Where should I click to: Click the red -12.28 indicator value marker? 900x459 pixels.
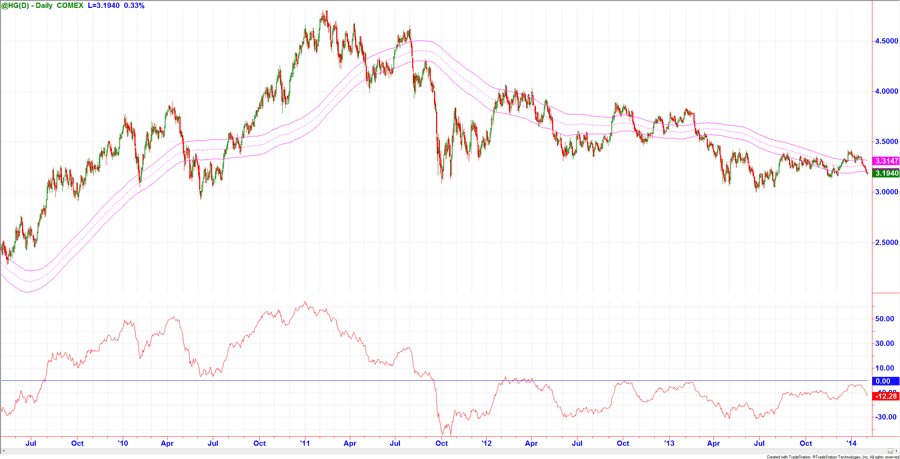click(x=884, y=393)
